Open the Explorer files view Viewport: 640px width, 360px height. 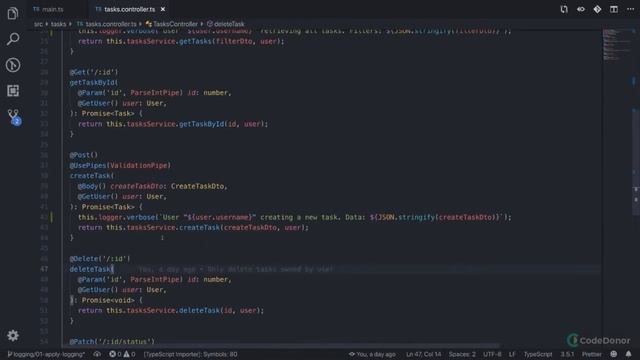click(x=13, y=13)
